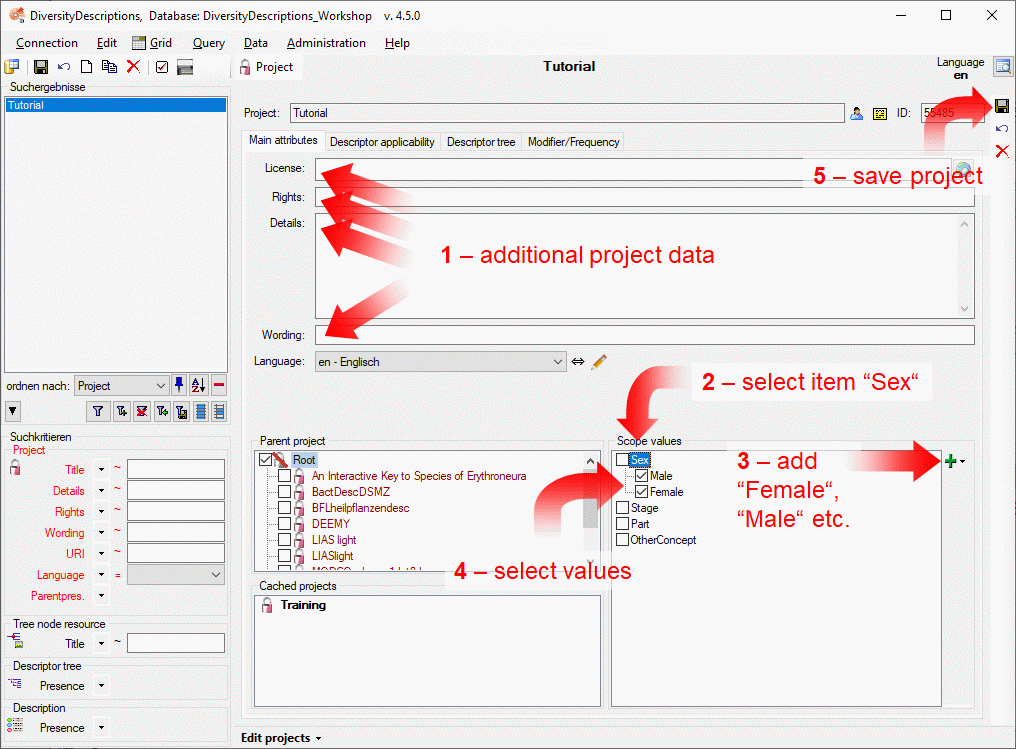Viewport: 1016px width, 749px height.
Task: Uncheck the Male scope value checkbox
Action: click(x=641, y=476)
